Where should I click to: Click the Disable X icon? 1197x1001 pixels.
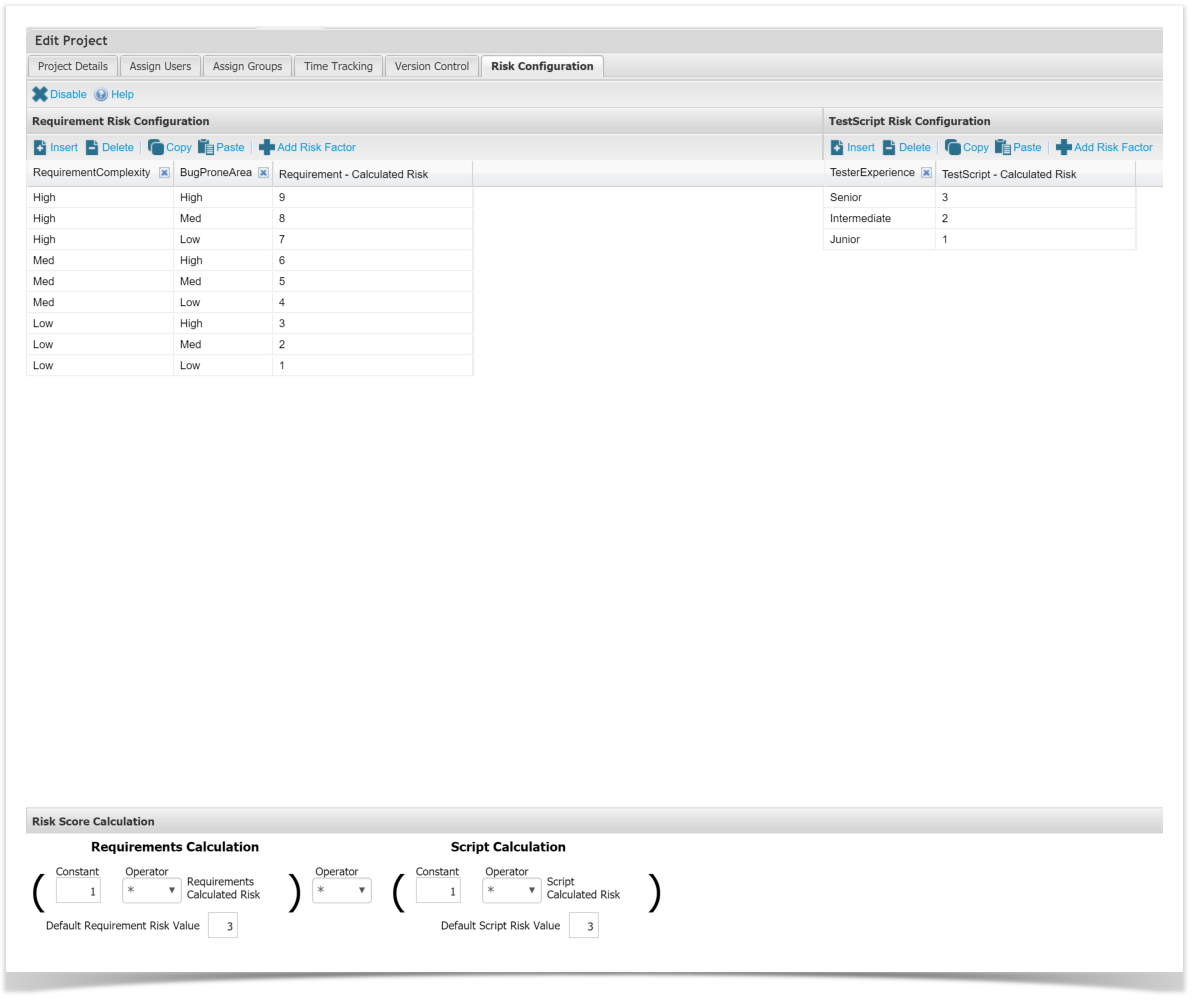(x=40, y=94)
